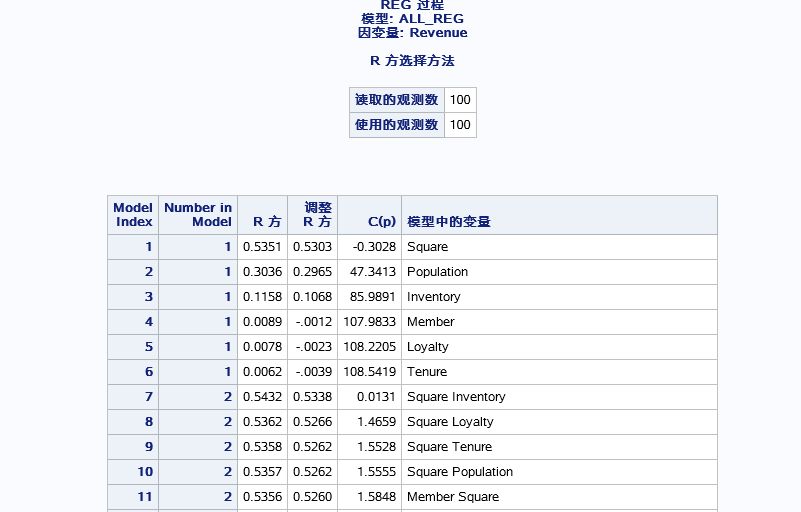
Task: Click Model Index cell 7
Action: pos(133,397)
